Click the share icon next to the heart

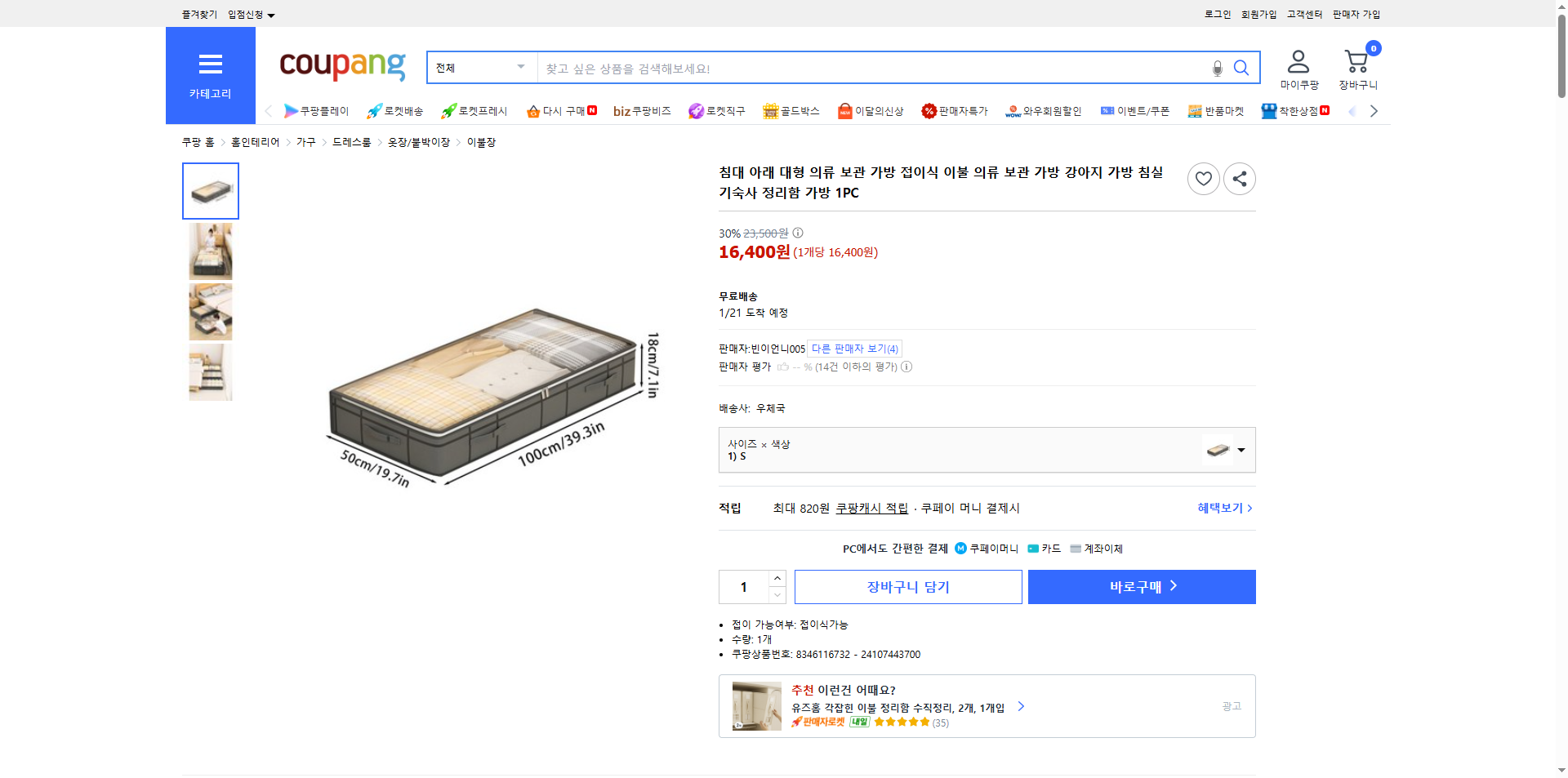pos(1239,178)
